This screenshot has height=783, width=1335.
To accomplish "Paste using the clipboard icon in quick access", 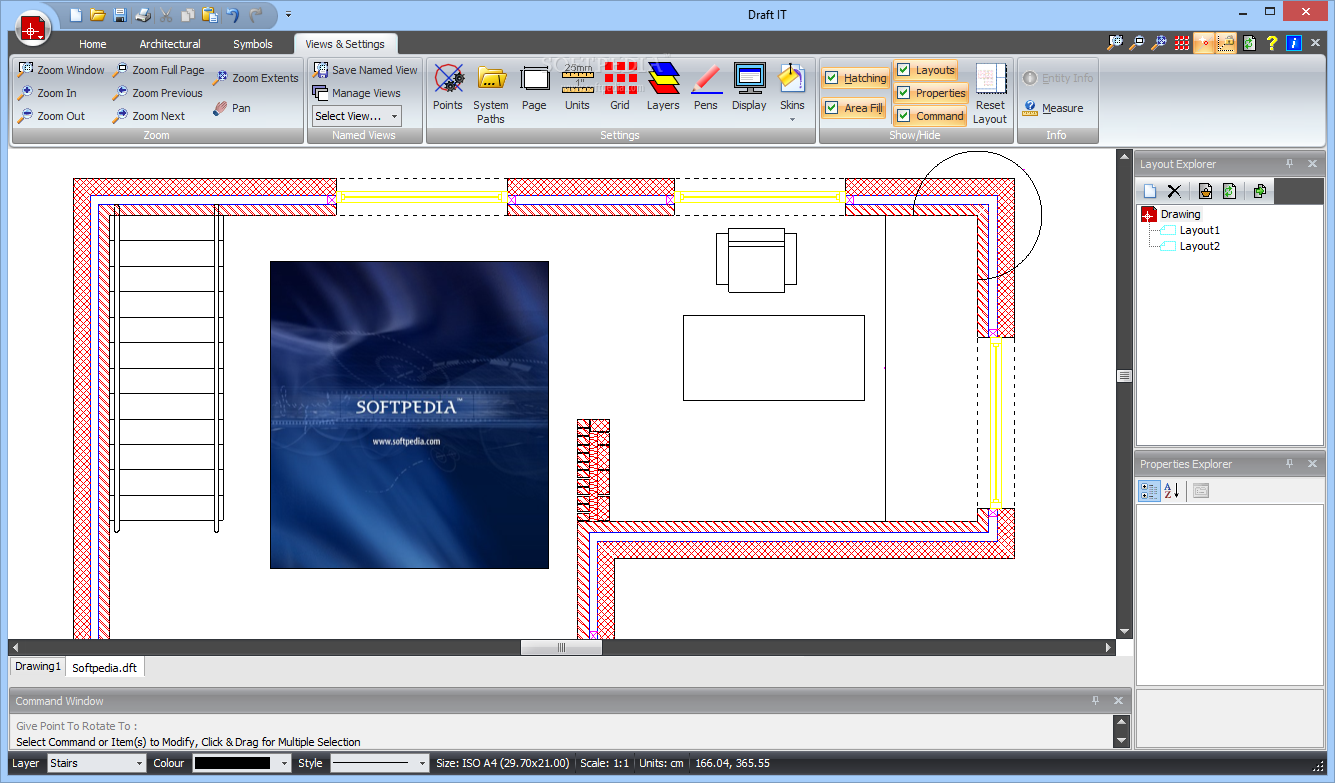I will [209, 15].
